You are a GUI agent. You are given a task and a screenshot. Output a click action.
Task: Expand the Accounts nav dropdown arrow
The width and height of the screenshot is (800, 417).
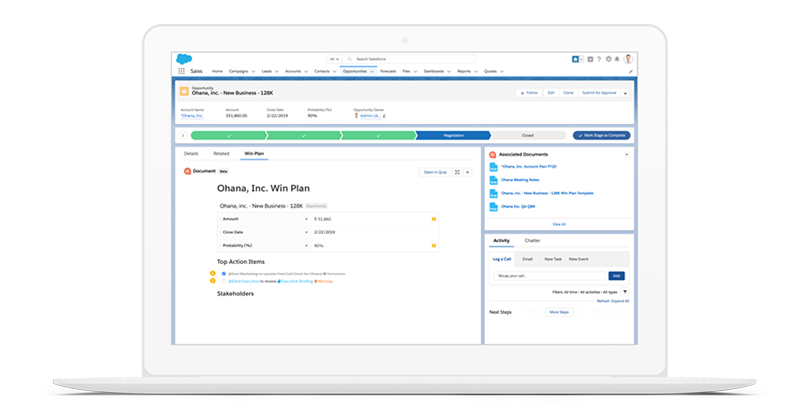tap(306, 72)
